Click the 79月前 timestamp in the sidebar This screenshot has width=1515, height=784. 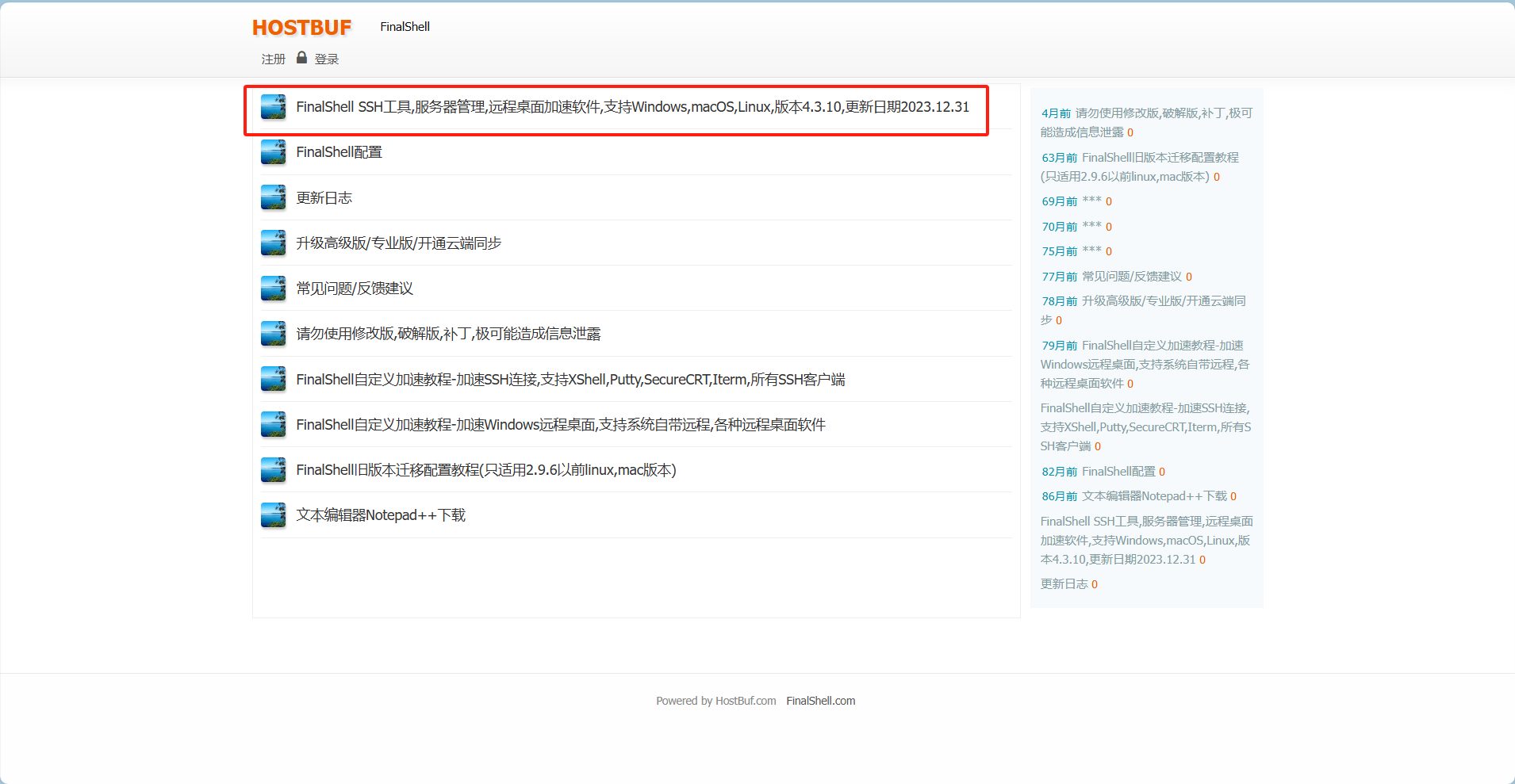click(x=1060, y=346)
